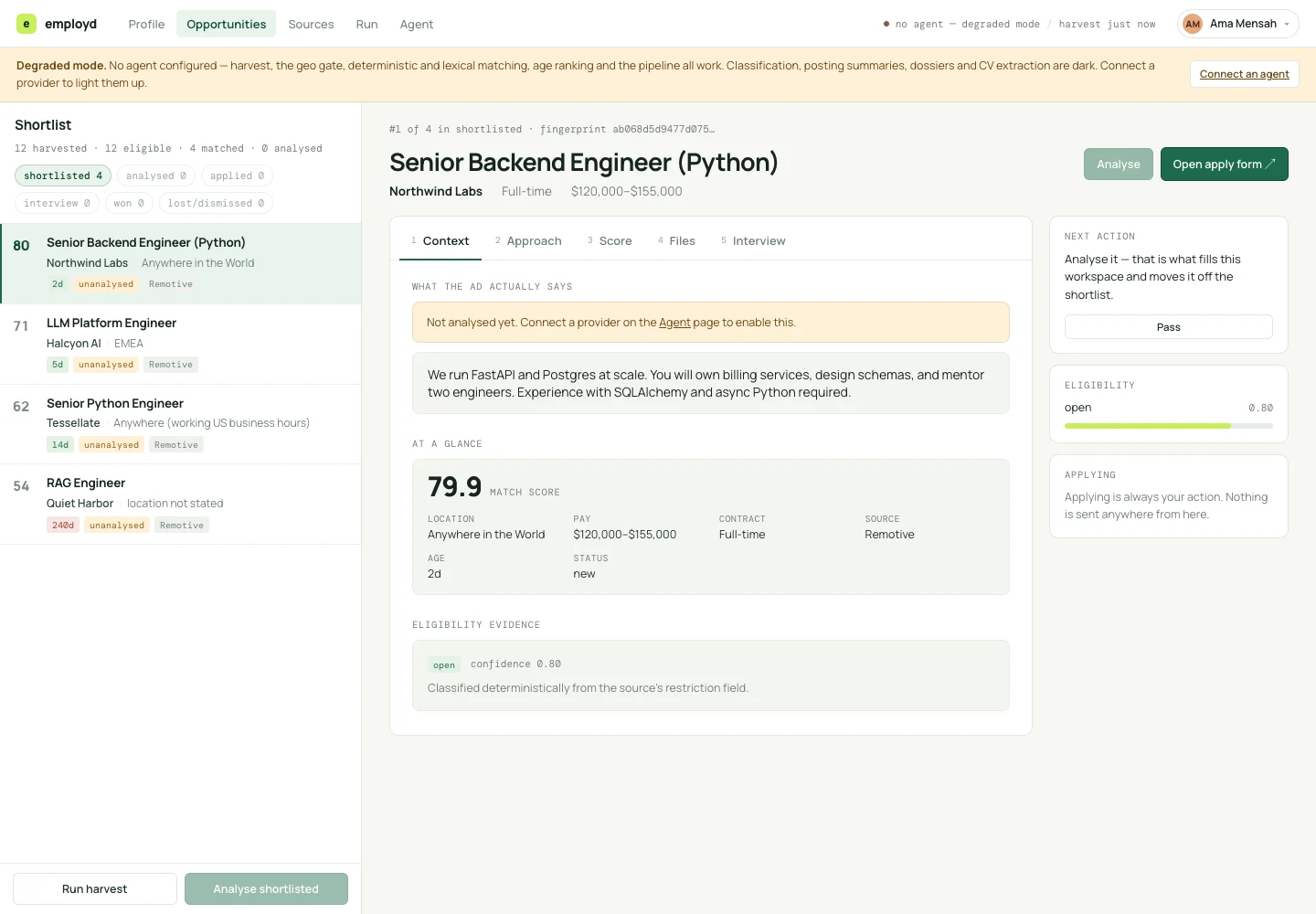Click the Open apply form button
Viewport: 1316px width, 914px height.
(1224, 165)
